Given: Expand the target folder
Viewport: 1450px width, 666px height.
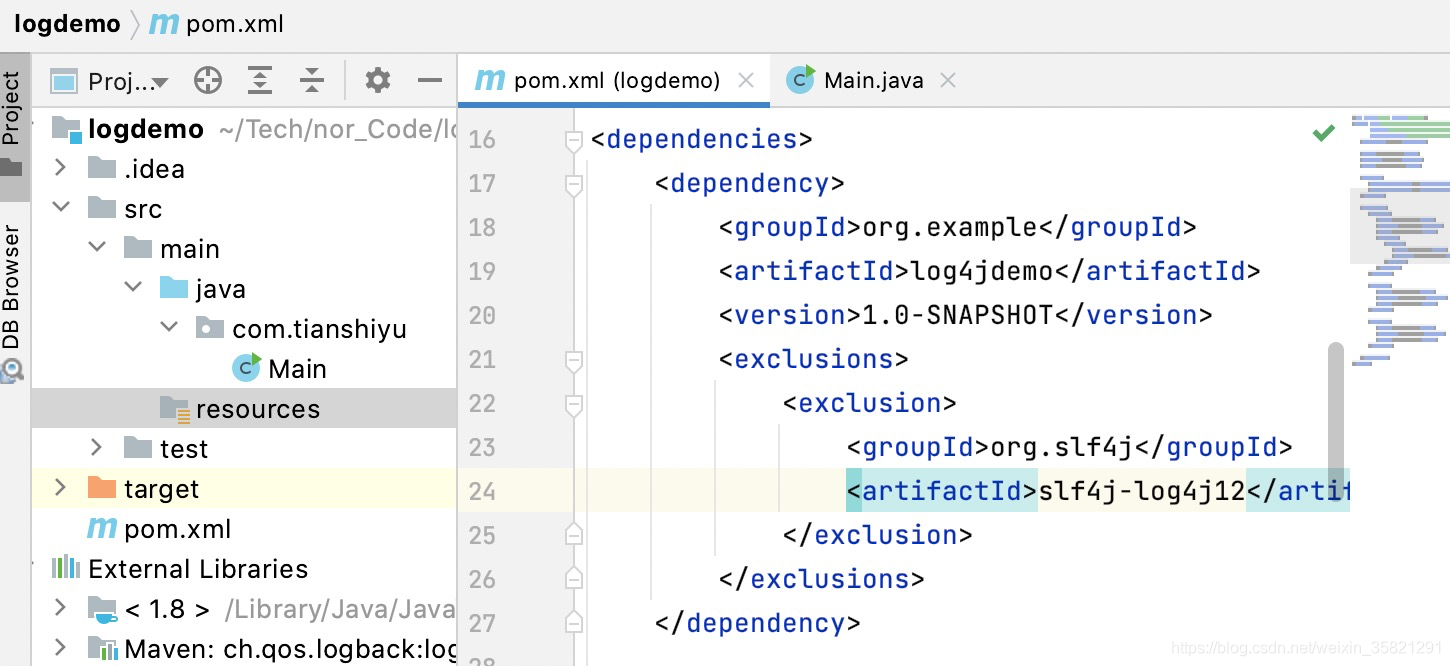Looking at the screenshot, I should click(60, 488).
